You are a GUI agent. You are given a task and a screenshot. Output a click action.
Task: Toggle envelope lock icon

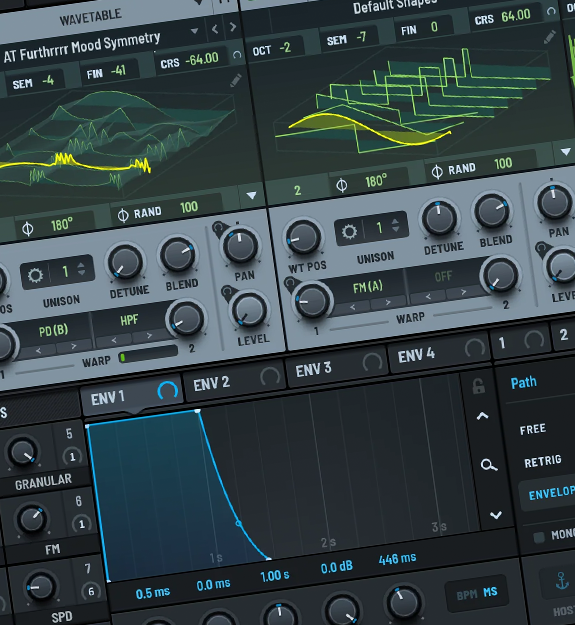tap(478, 386)
